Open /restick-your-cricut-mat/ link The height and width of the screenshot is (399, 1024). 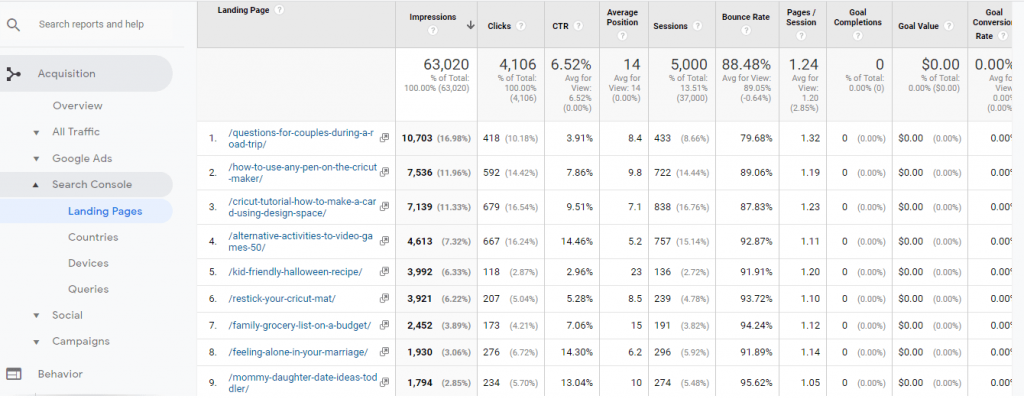click(x=282, y=298)
